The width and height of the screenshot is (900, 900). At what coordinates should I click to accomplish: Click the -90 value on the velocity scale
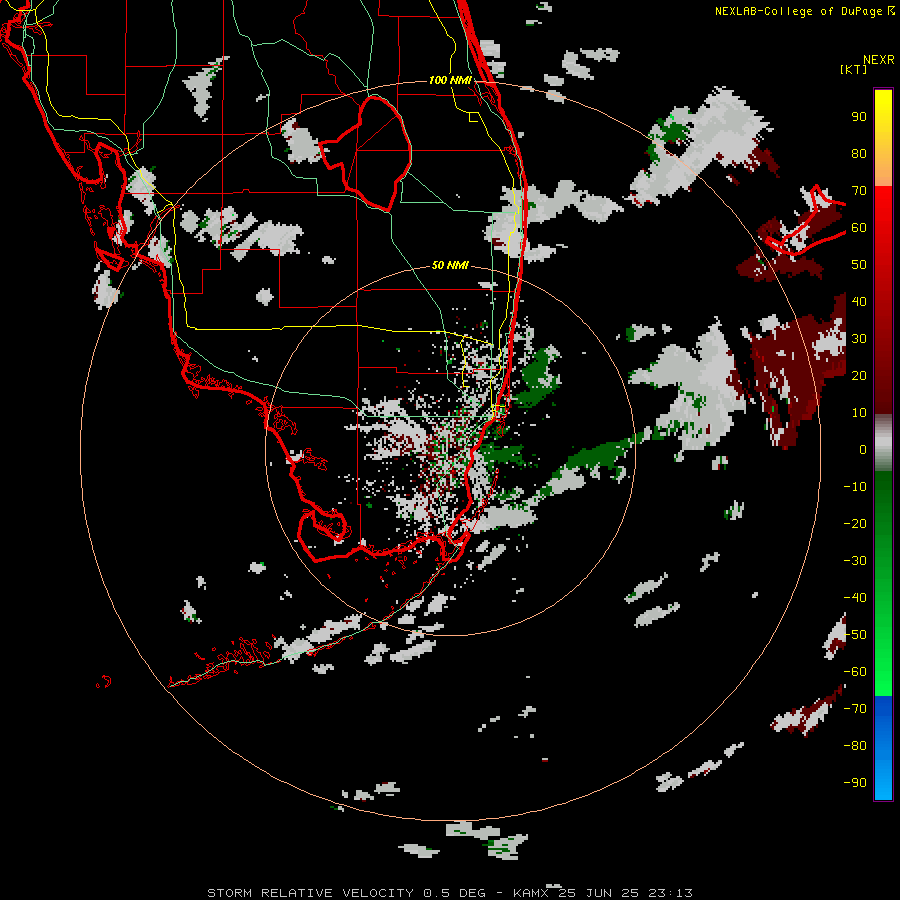855,783
